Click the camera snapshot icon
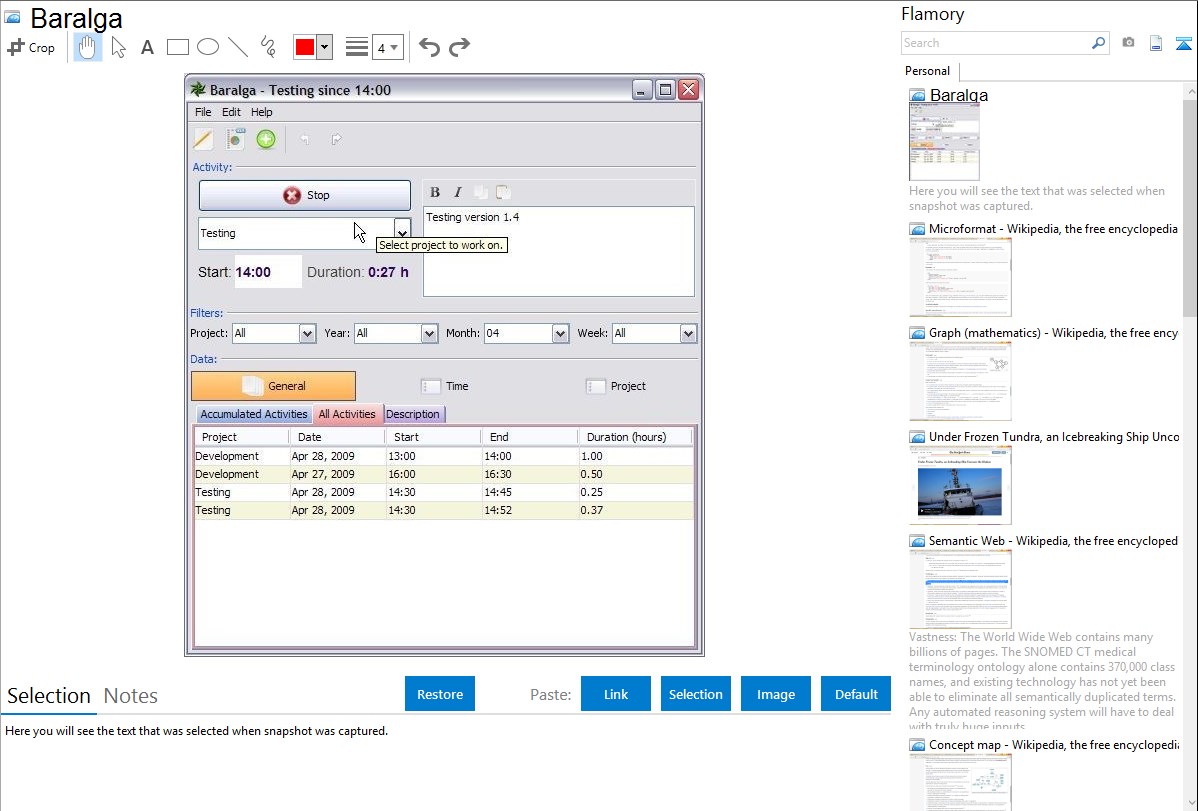This screenshot has height=811, width=1198. click(1128, 43)
